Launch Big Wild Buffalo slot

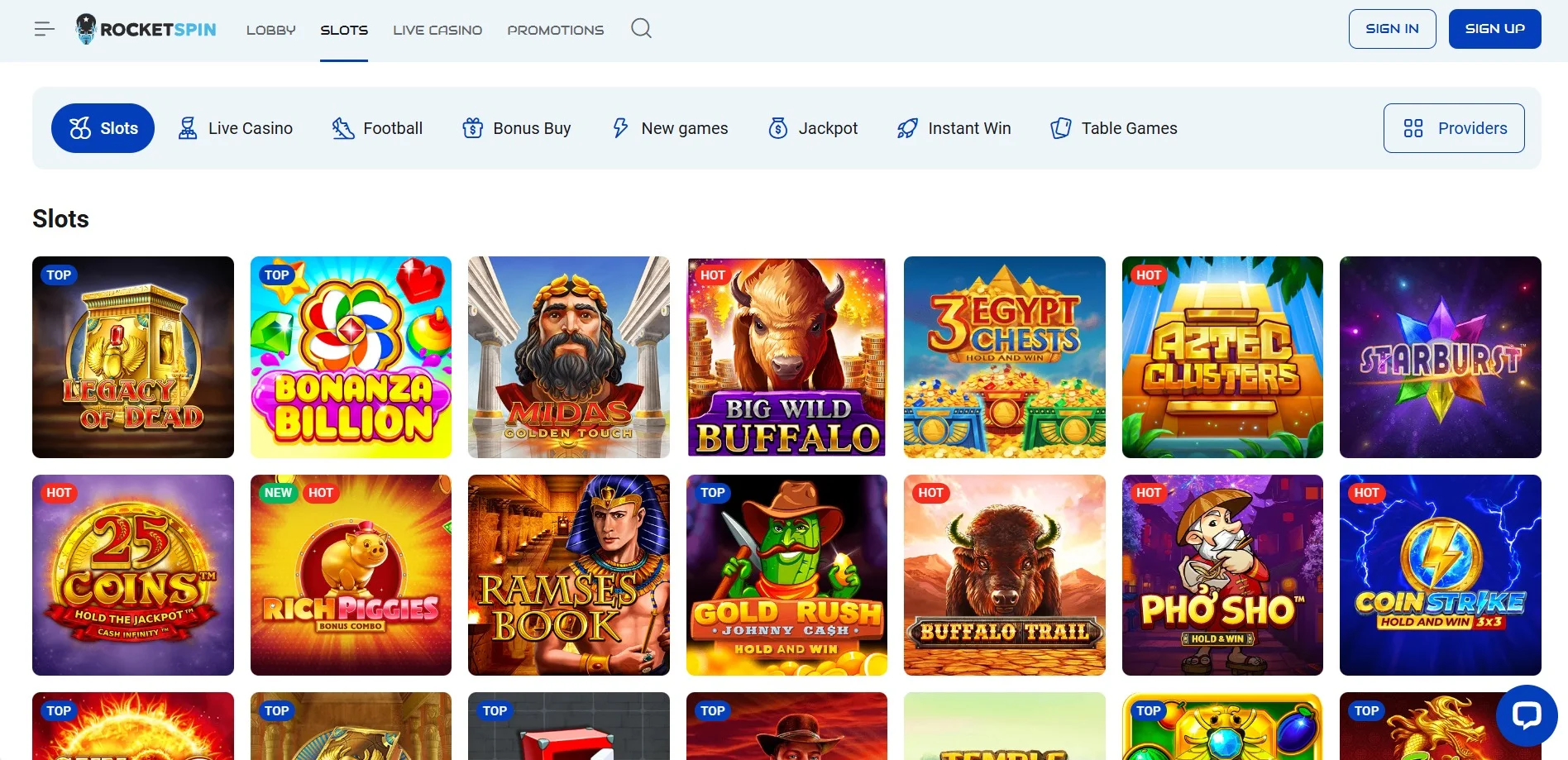[786, 357]
